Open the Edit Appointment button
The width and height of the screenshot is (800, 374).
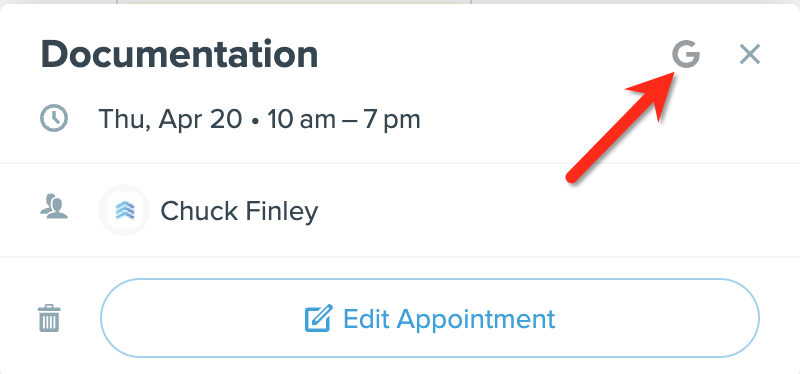[x=430, y=318]
